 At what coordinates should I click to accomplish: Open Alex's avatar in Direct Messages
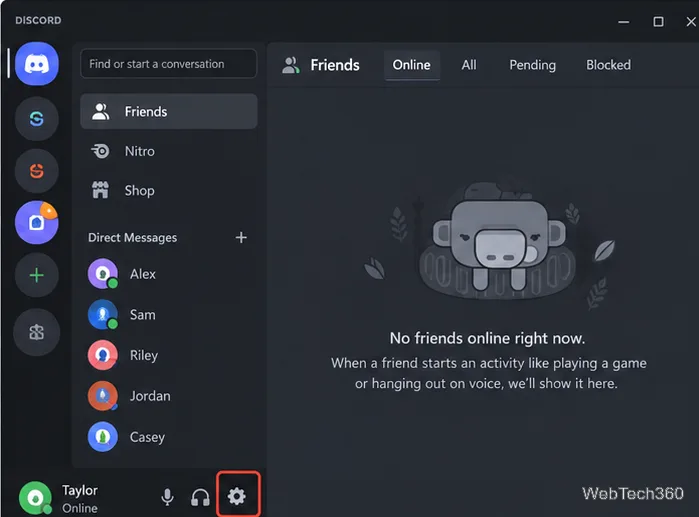coord(103,274)
